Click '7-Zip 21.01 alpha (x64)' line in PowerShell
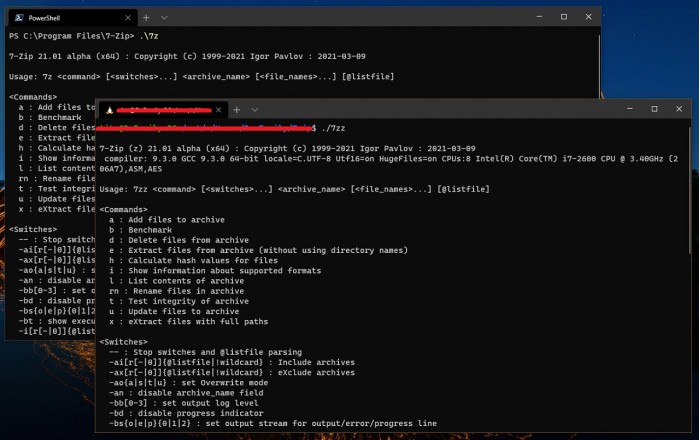The height and width of the screenshot is (440, 700). click(x=187, y=57)
